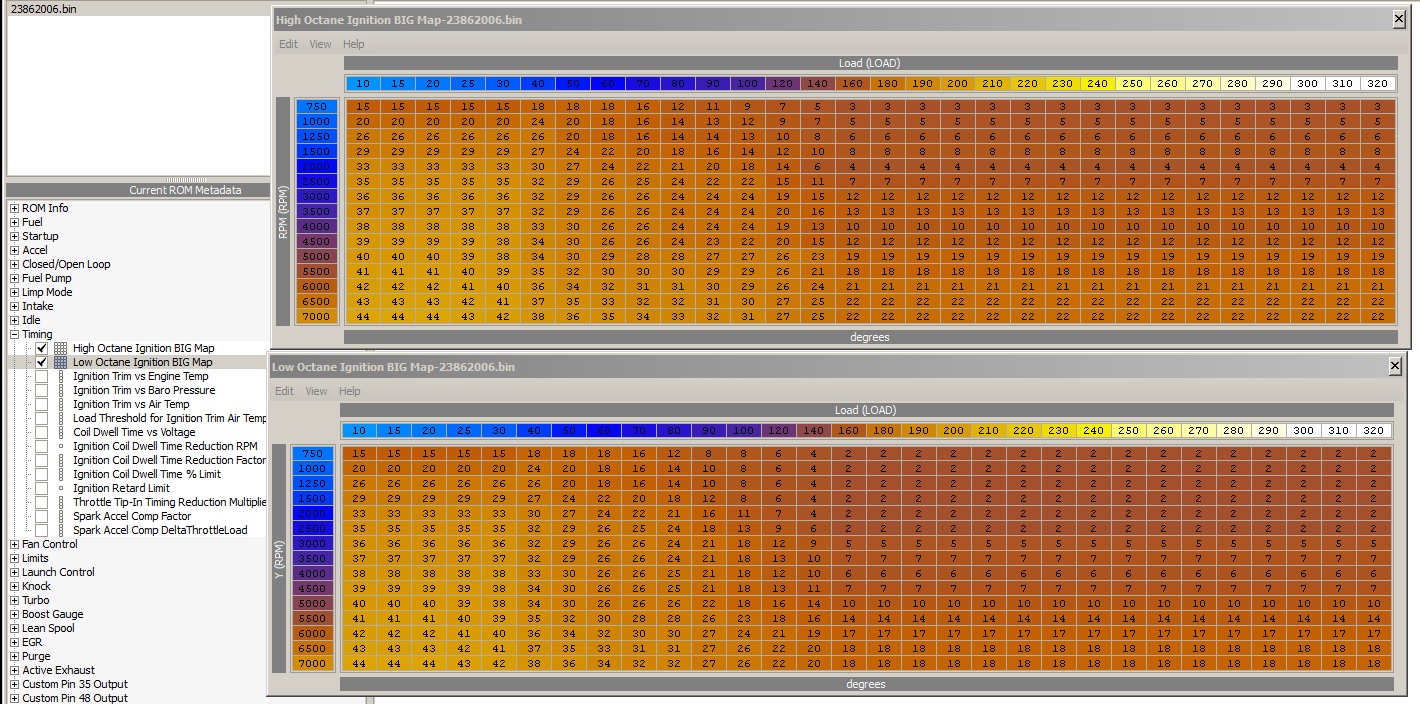Uncheck the High Octane Ignition BIG Map checkbox
1420x704 pixels.
click(41, 348)
